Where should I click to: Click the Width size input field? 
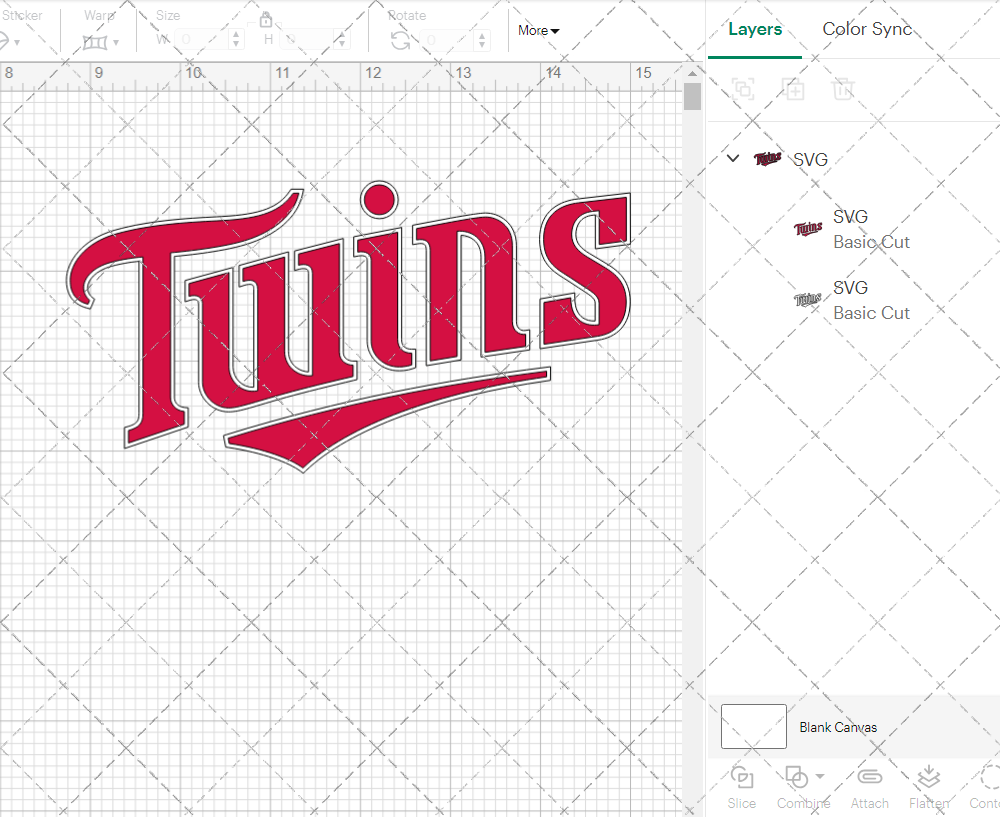pyautogui.click(x=202, y=40)
